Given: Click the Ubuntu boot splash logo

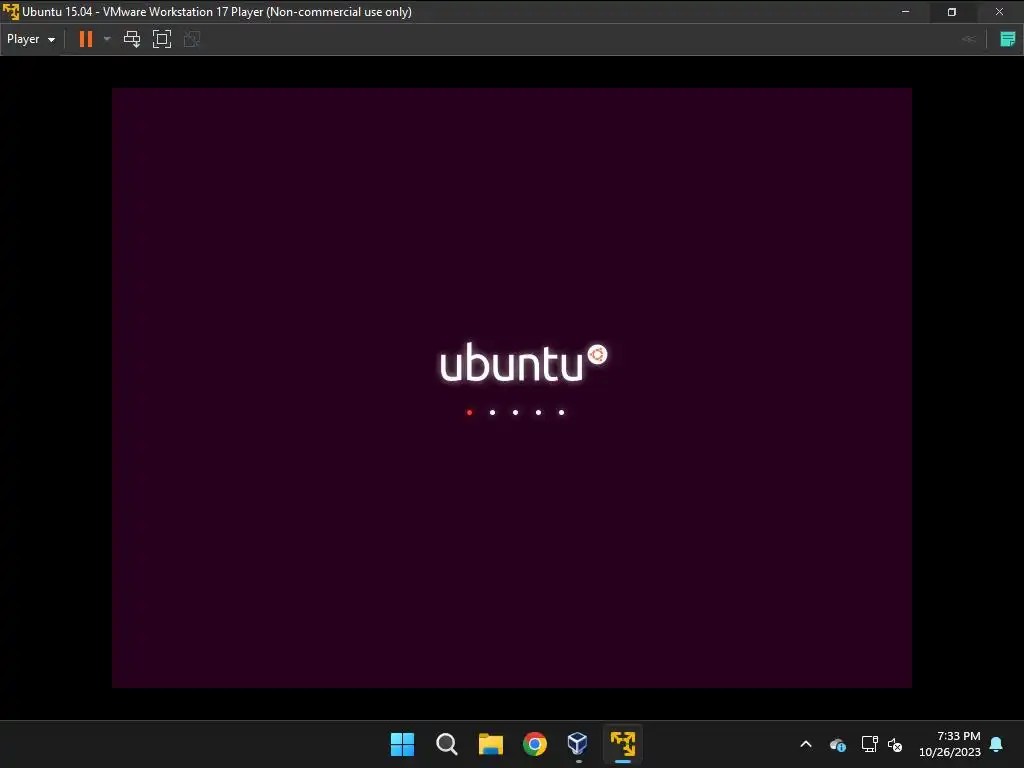Looking at the screenshot, I should tap(523, 363).
